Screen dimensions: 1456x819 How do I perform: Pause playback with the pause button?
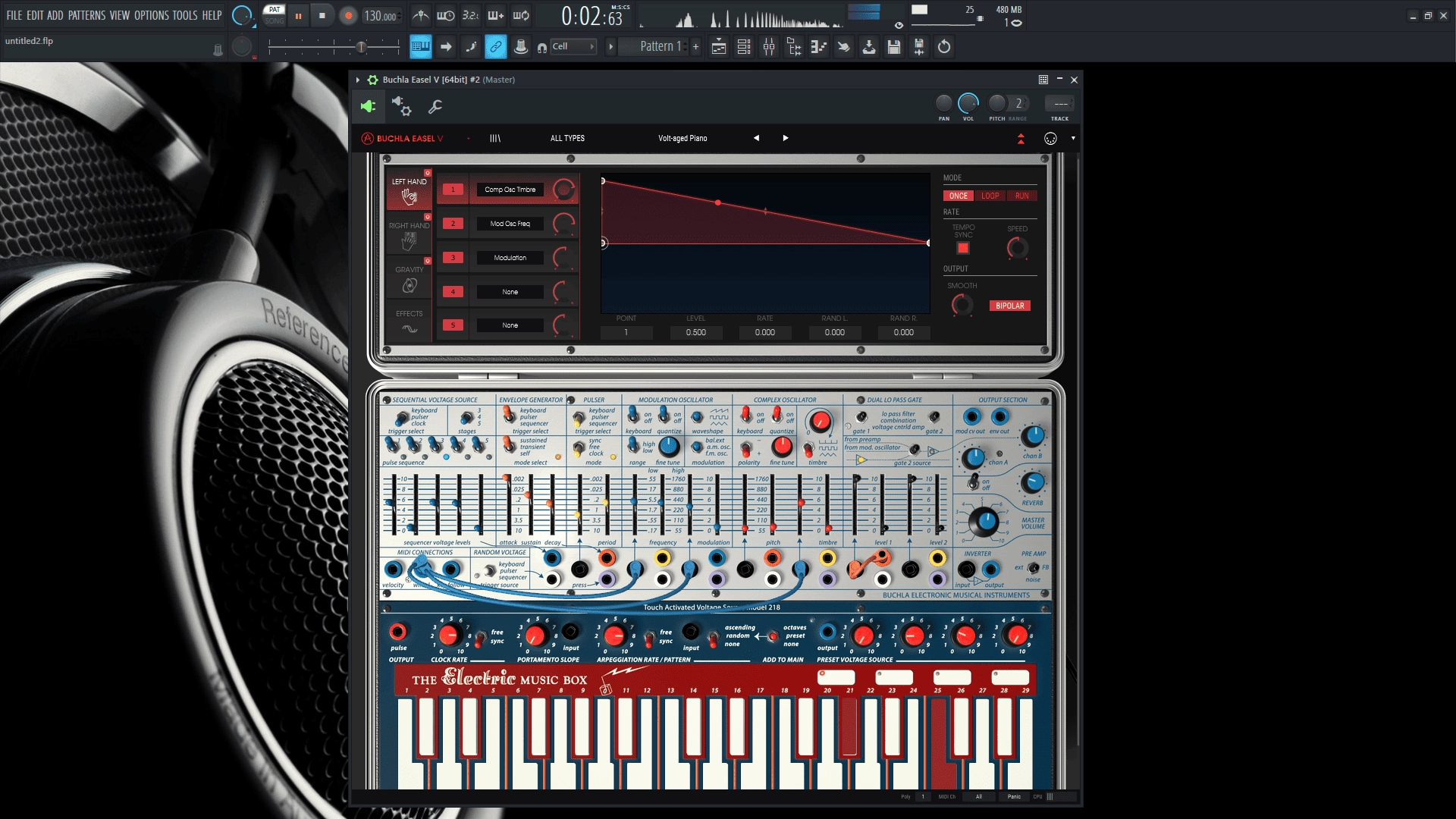point(298,15)
